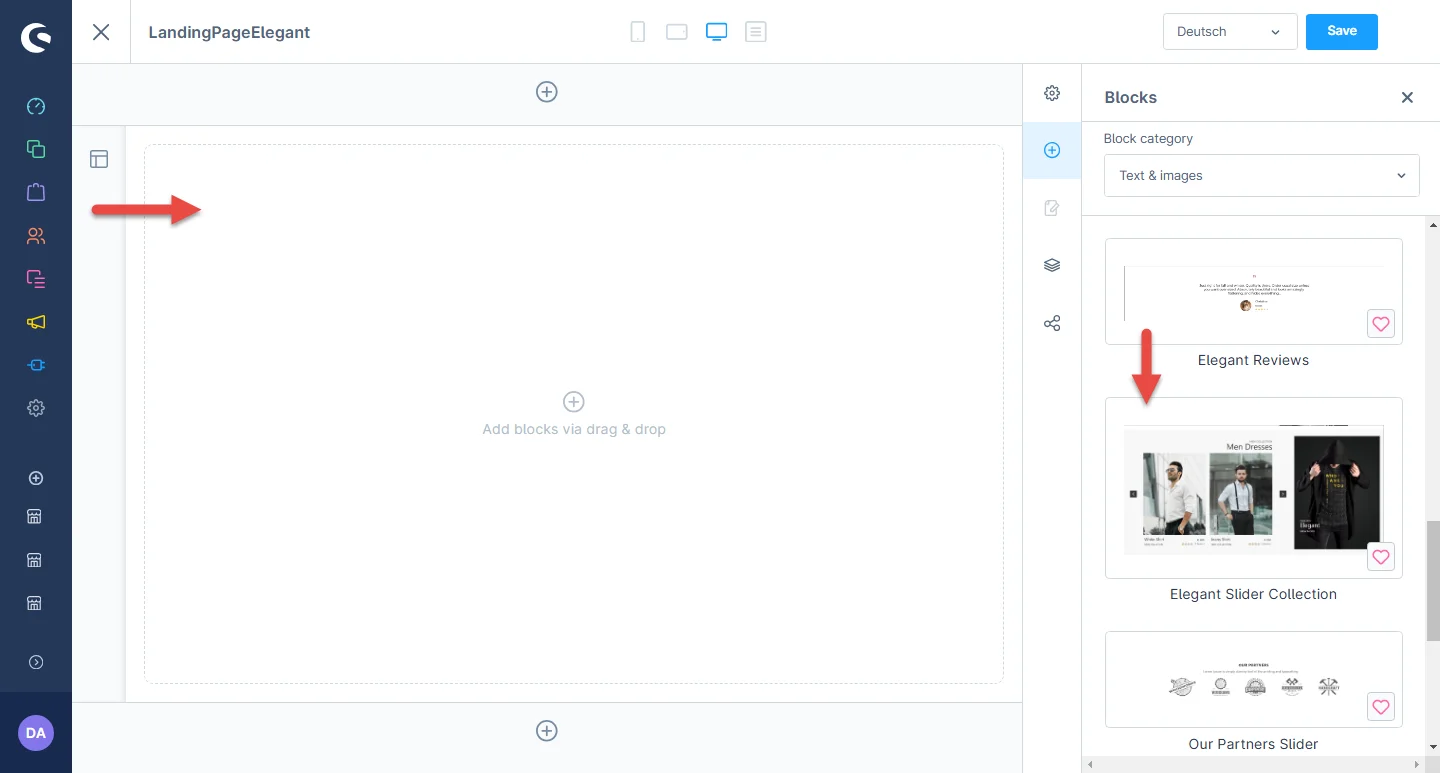Open the section layout icon
Viewport: 1440px width, 773px height.
pyautogui.click(x=99, y=159)
